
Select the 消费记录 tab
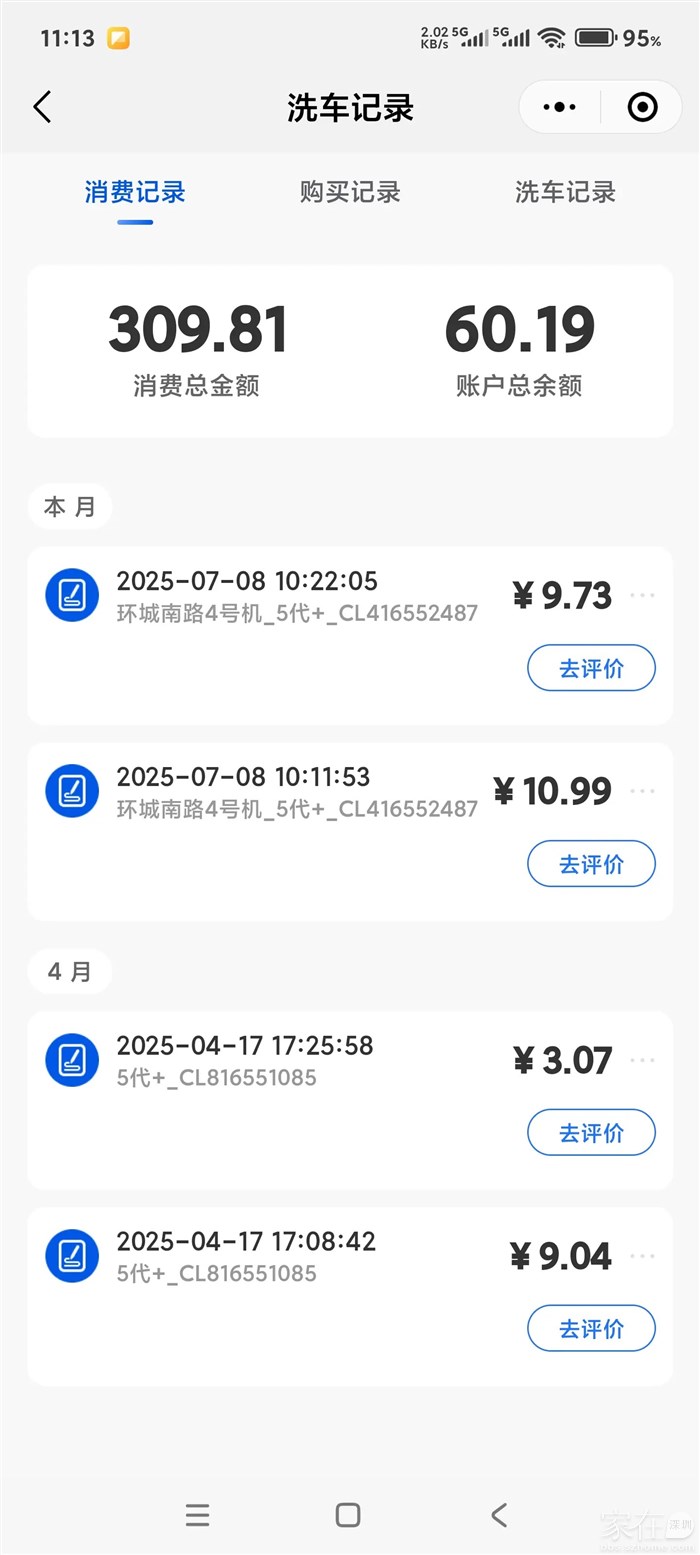pos(135,192)
